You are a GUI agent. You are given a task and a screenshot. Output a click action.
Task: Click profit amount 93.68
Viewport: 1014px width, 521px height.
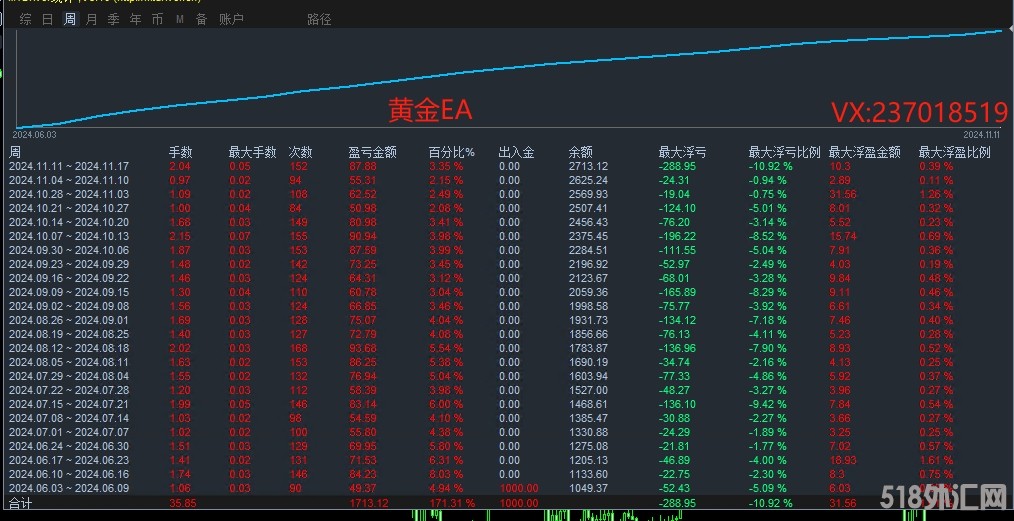pos(363,348)
